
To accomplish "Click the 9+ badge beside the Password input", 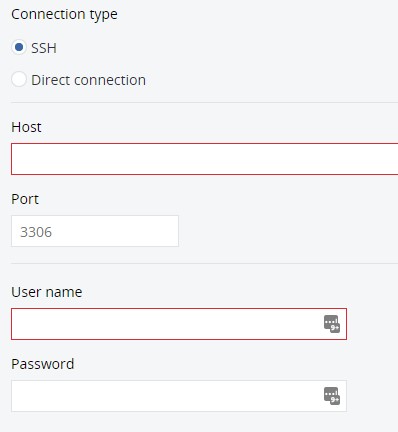I will pos(335,400).
